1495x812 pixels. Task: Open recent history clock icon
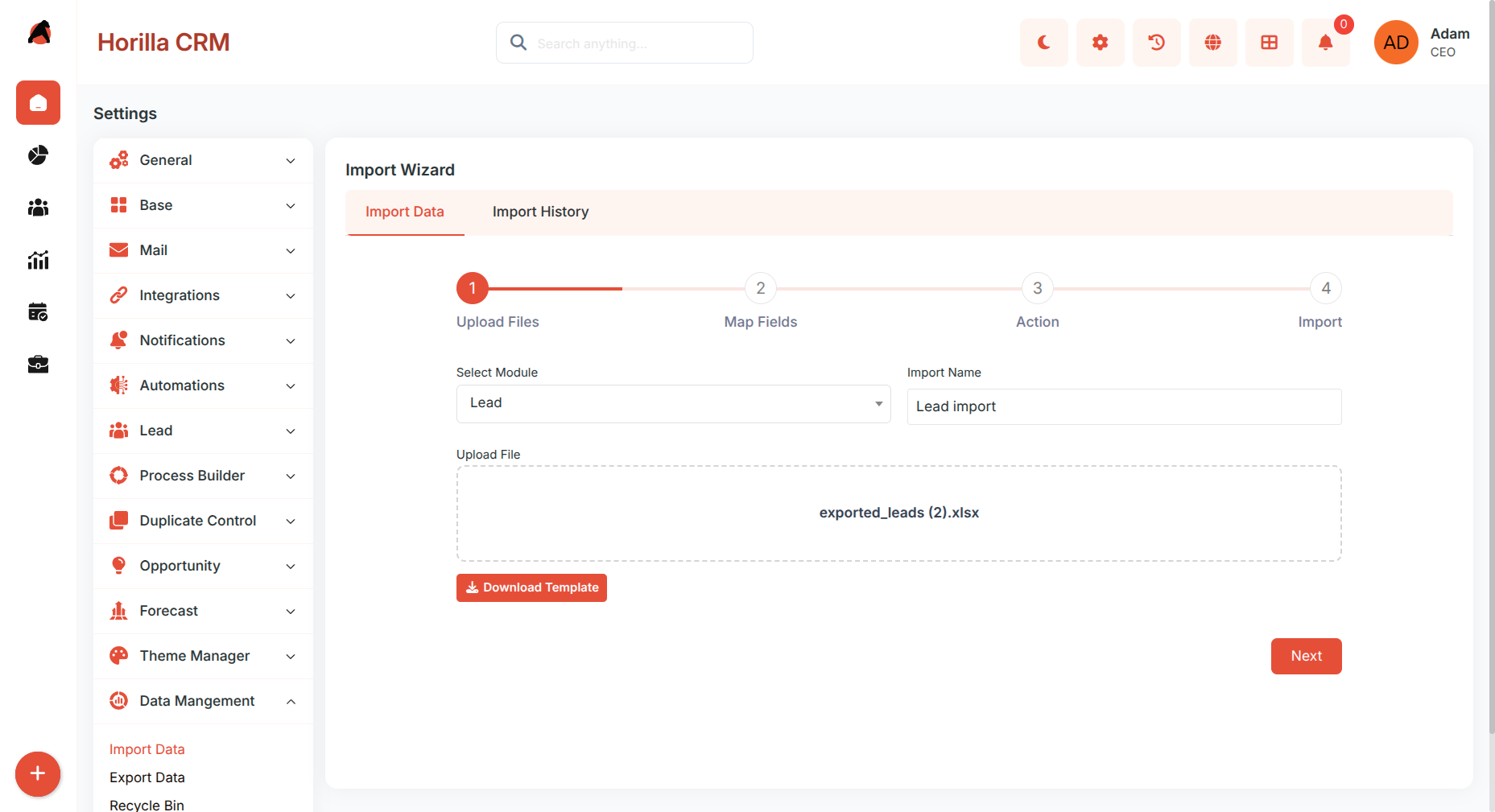coord(1156,43)
